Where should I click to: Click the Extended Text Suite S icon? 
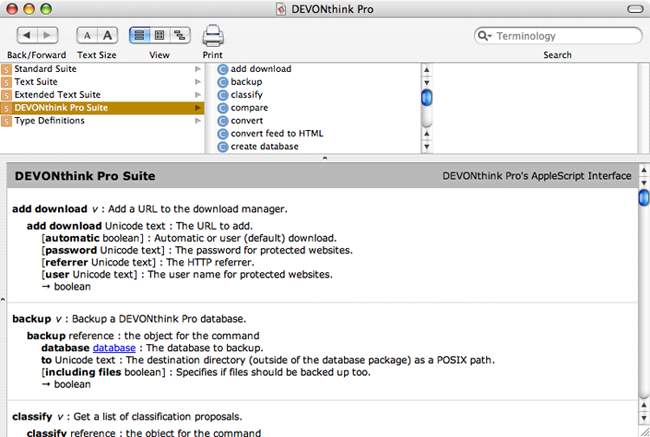[x=6, y=95]
